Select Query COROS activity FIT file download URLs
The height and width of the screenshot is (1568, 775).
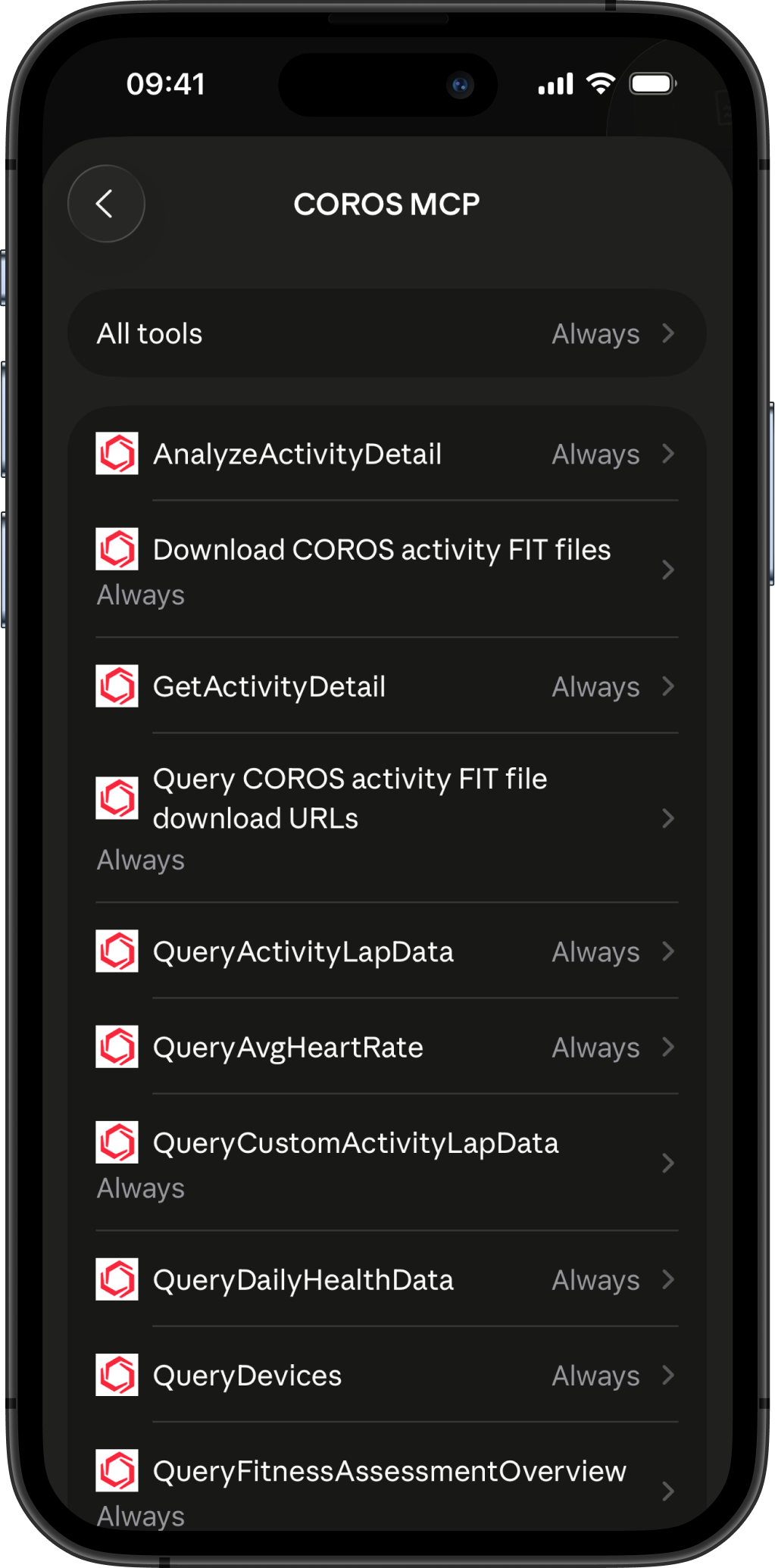point(350,798)
